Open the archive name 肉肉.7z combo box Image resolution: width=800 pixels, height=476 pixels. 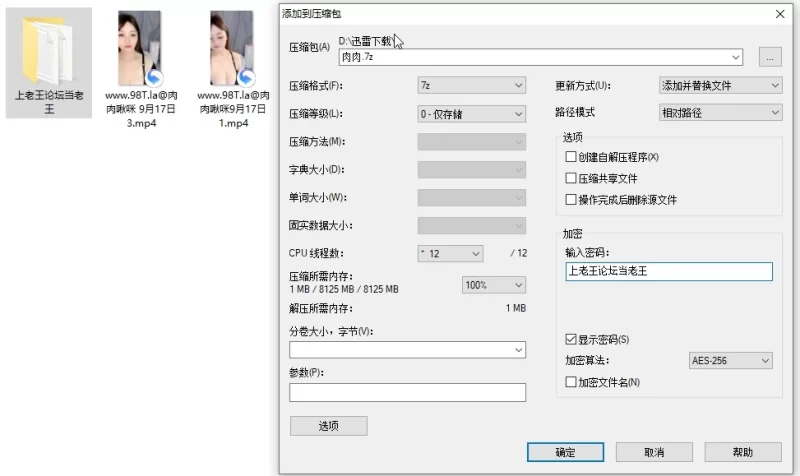point(540,57)
